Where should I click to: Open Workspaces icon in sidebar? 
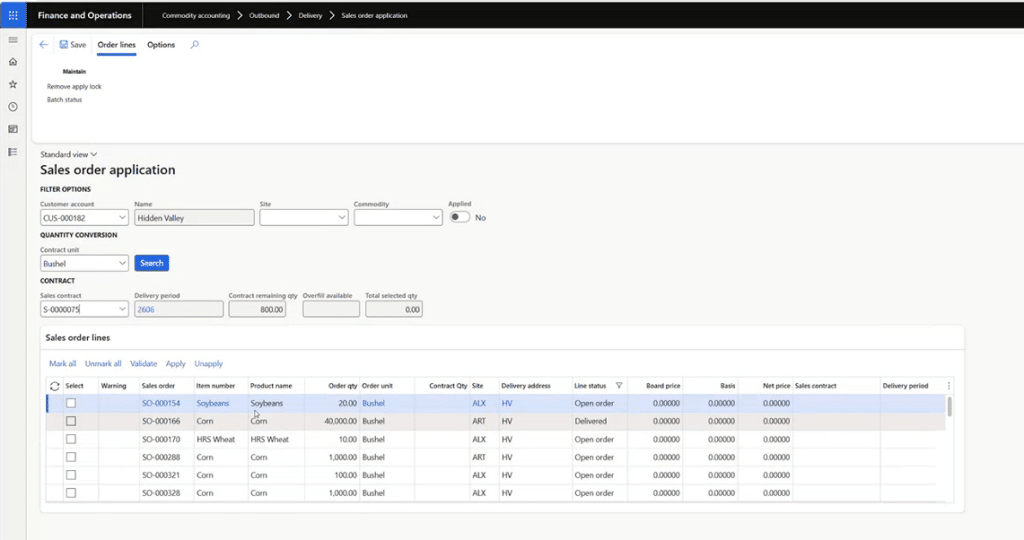coord(13,129)
